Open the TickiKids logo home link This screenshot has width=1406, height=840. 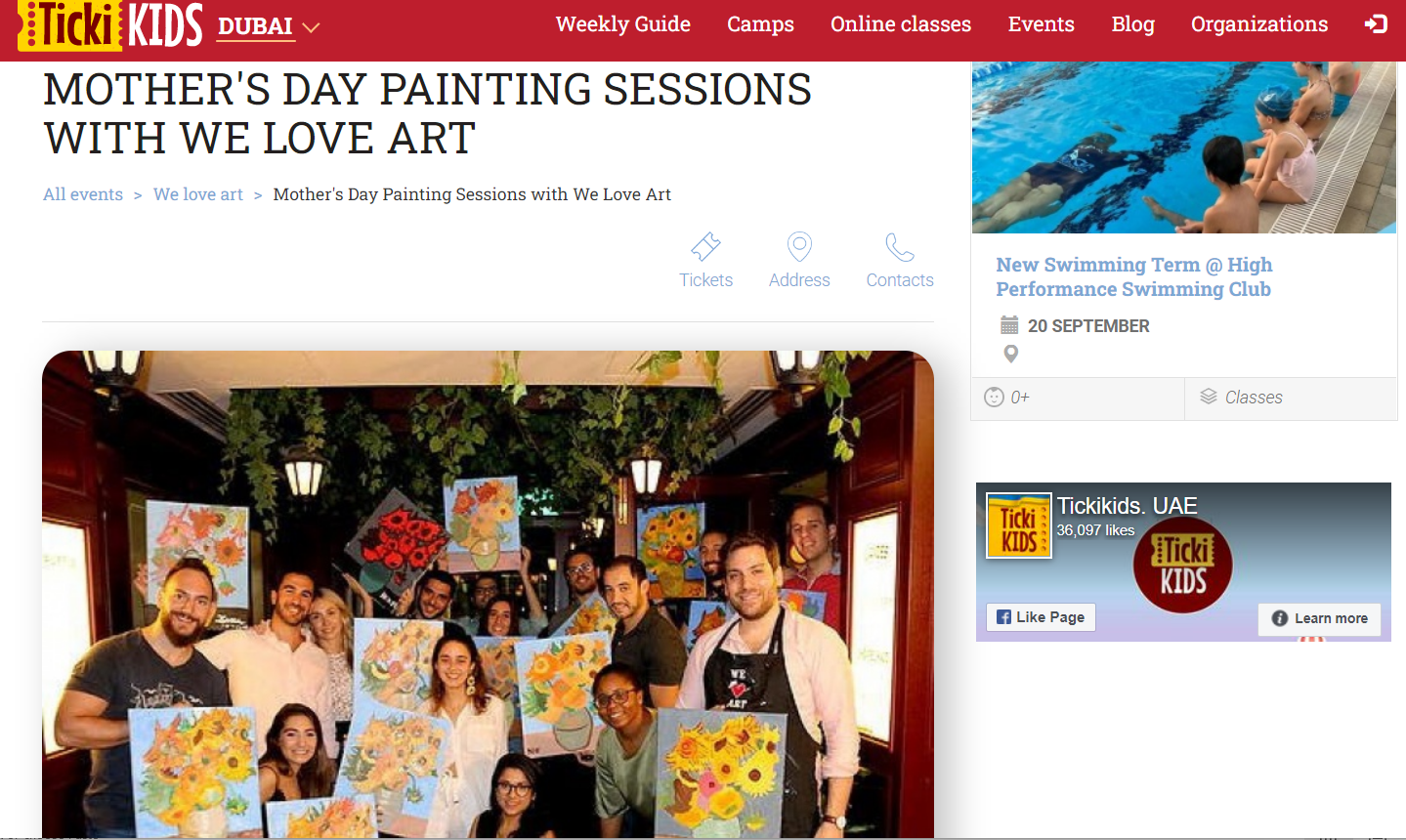point(110,25)
